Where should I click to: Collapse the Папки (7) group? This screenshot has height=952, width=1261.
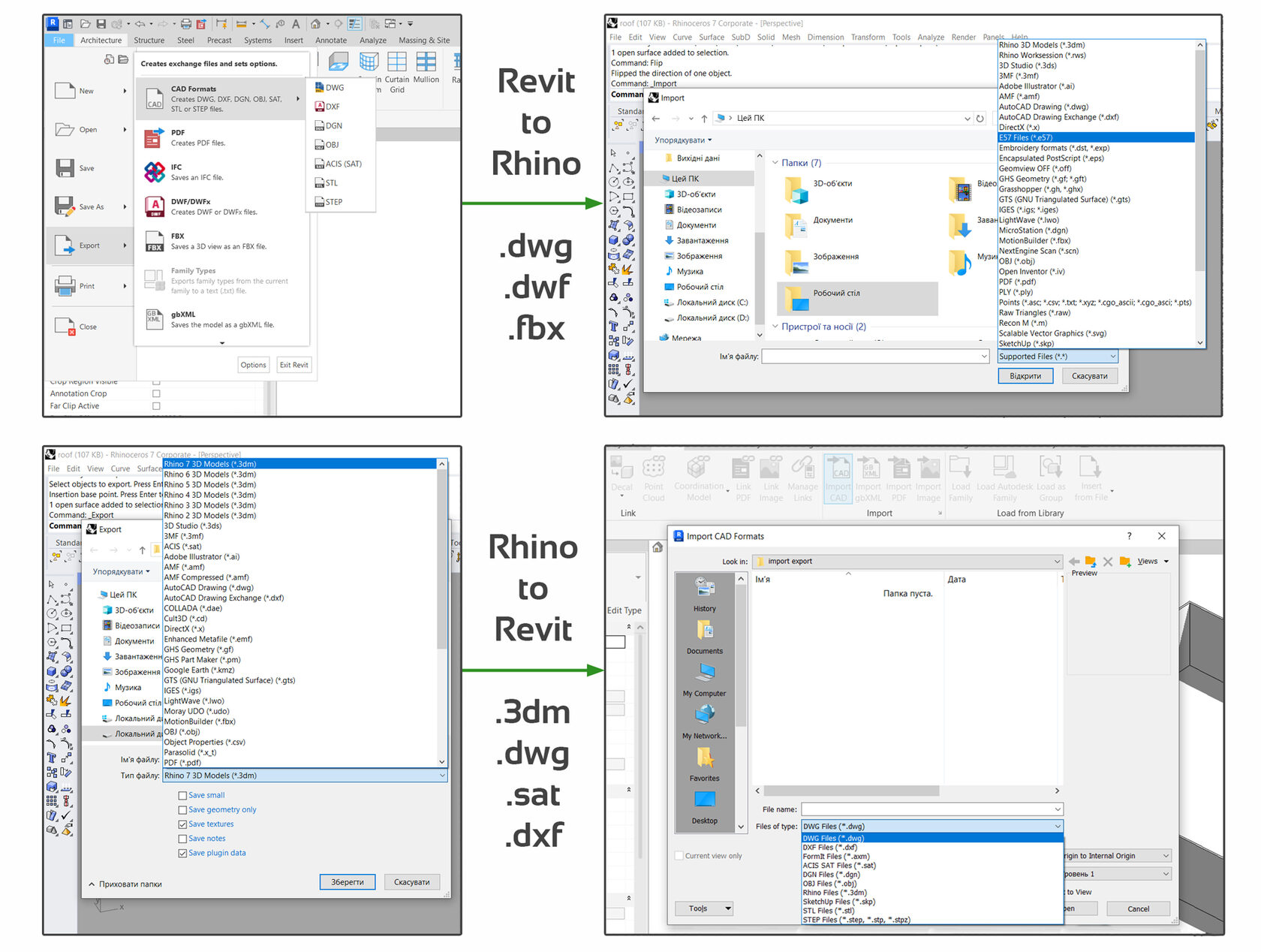pos(776,163)
